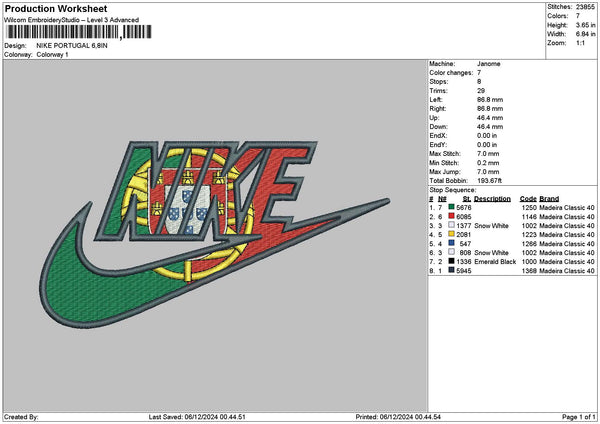
Task: Select the Down value 46.4 mm
Action: point(490,127)
